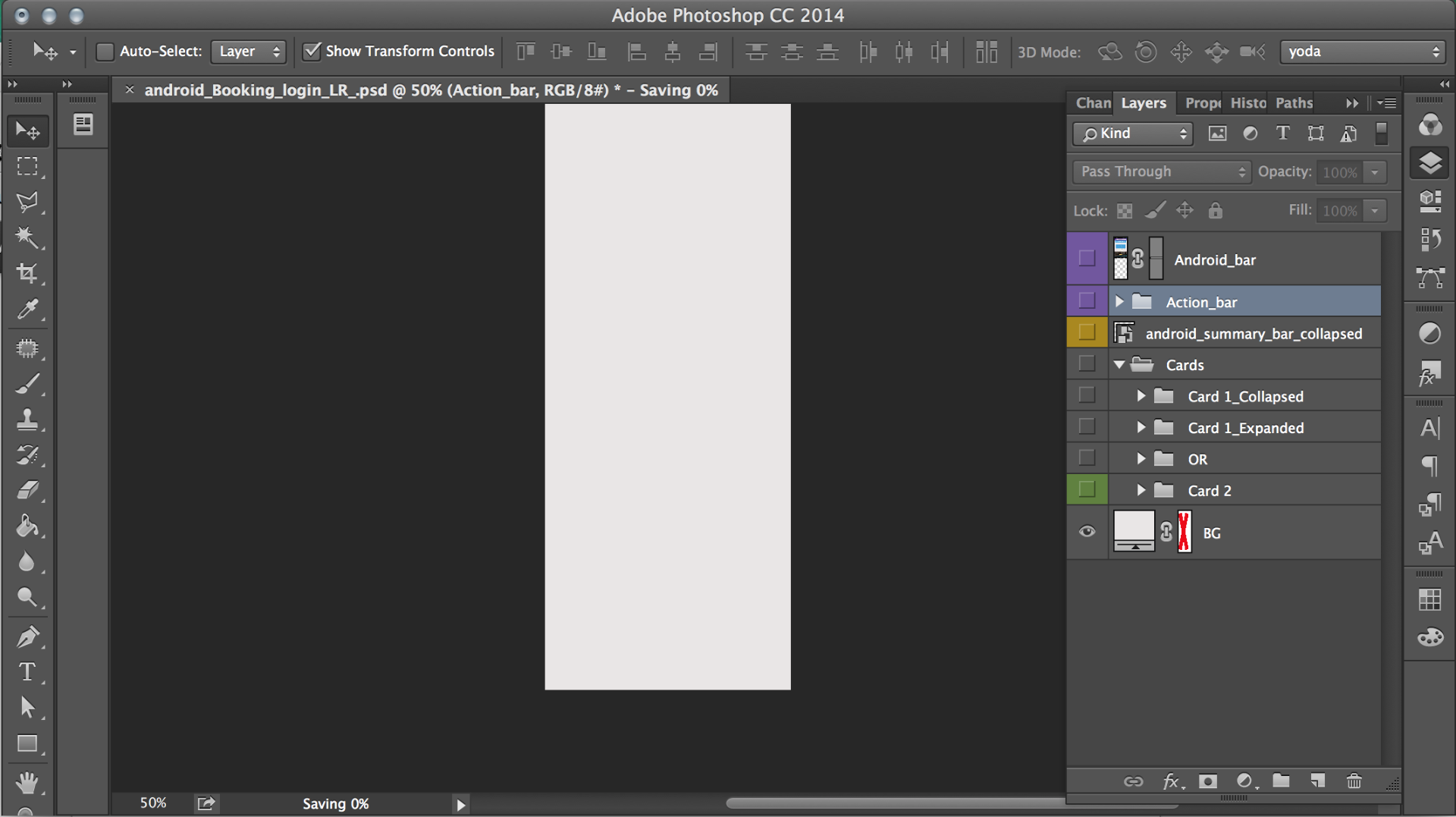Filter layers by type layers
Image resolution: width=1456 pixels, height=817 pixels.
tap(1282, 134)
